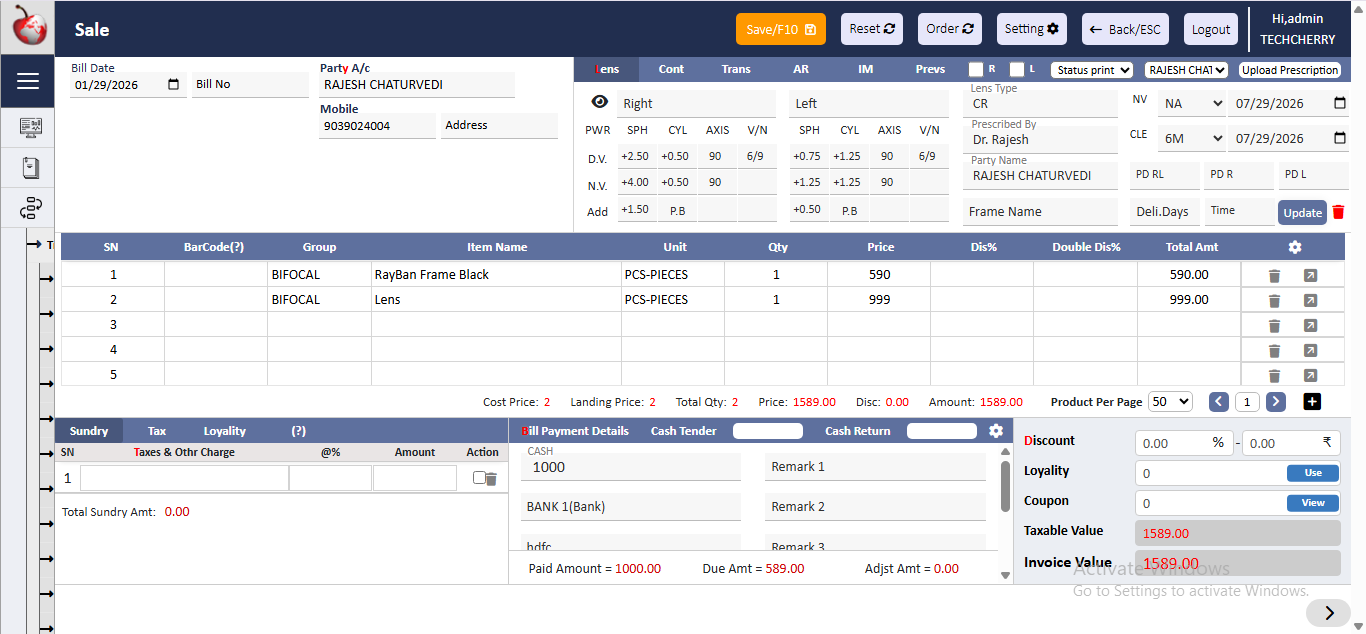Expand the Product Per Page dropdown

1170,401
